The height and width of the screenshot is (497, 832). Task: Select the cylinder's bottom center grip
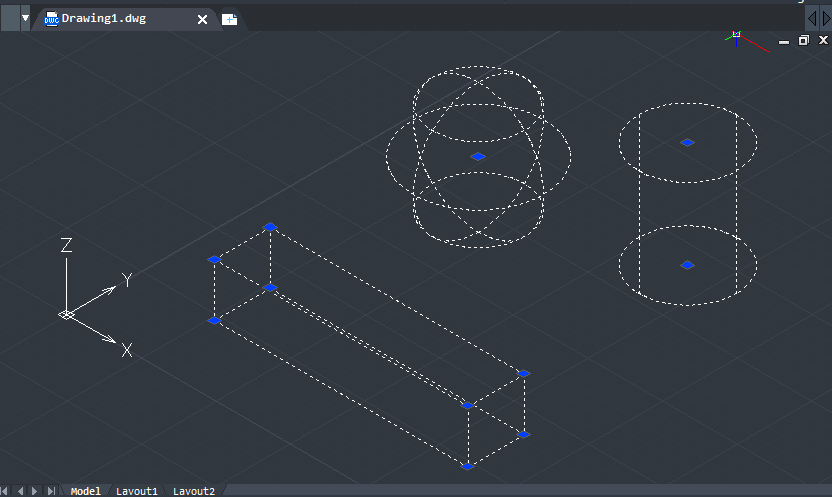(x=687, y=265)
